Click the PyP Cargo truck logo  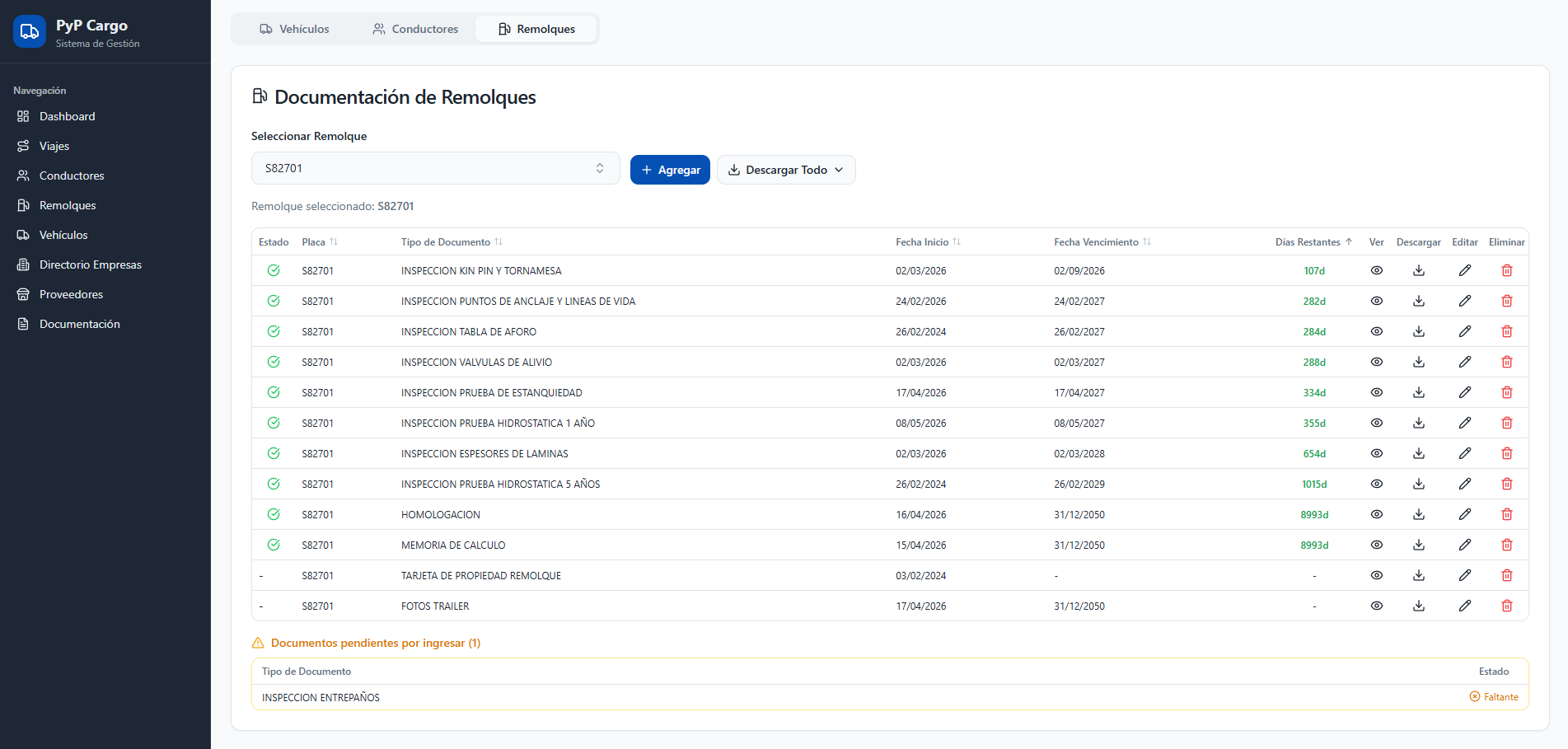coord(30,31)
